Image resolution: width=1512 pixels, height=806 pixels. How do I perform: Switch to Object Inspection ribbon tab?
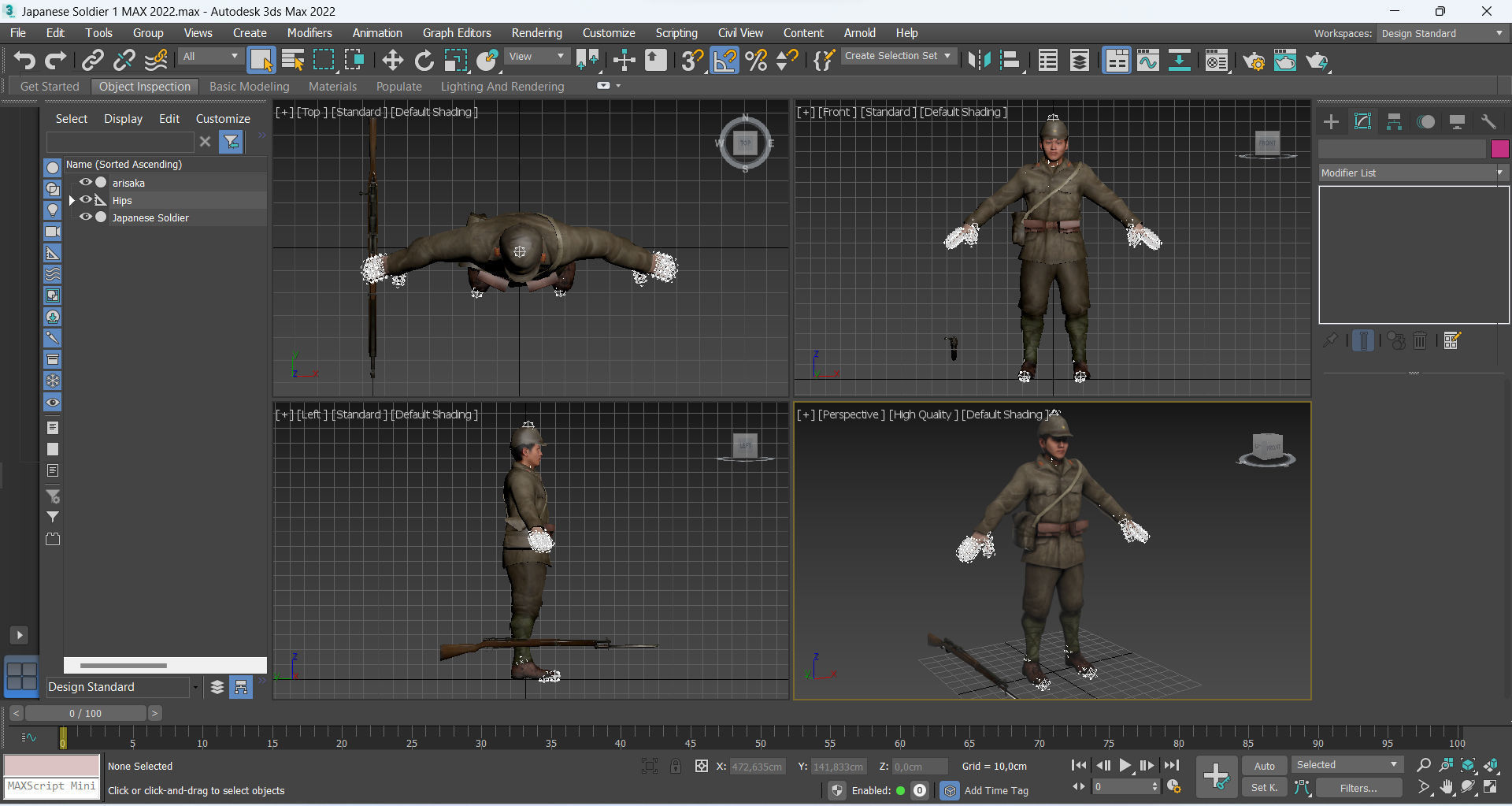[x=145, y=87]
